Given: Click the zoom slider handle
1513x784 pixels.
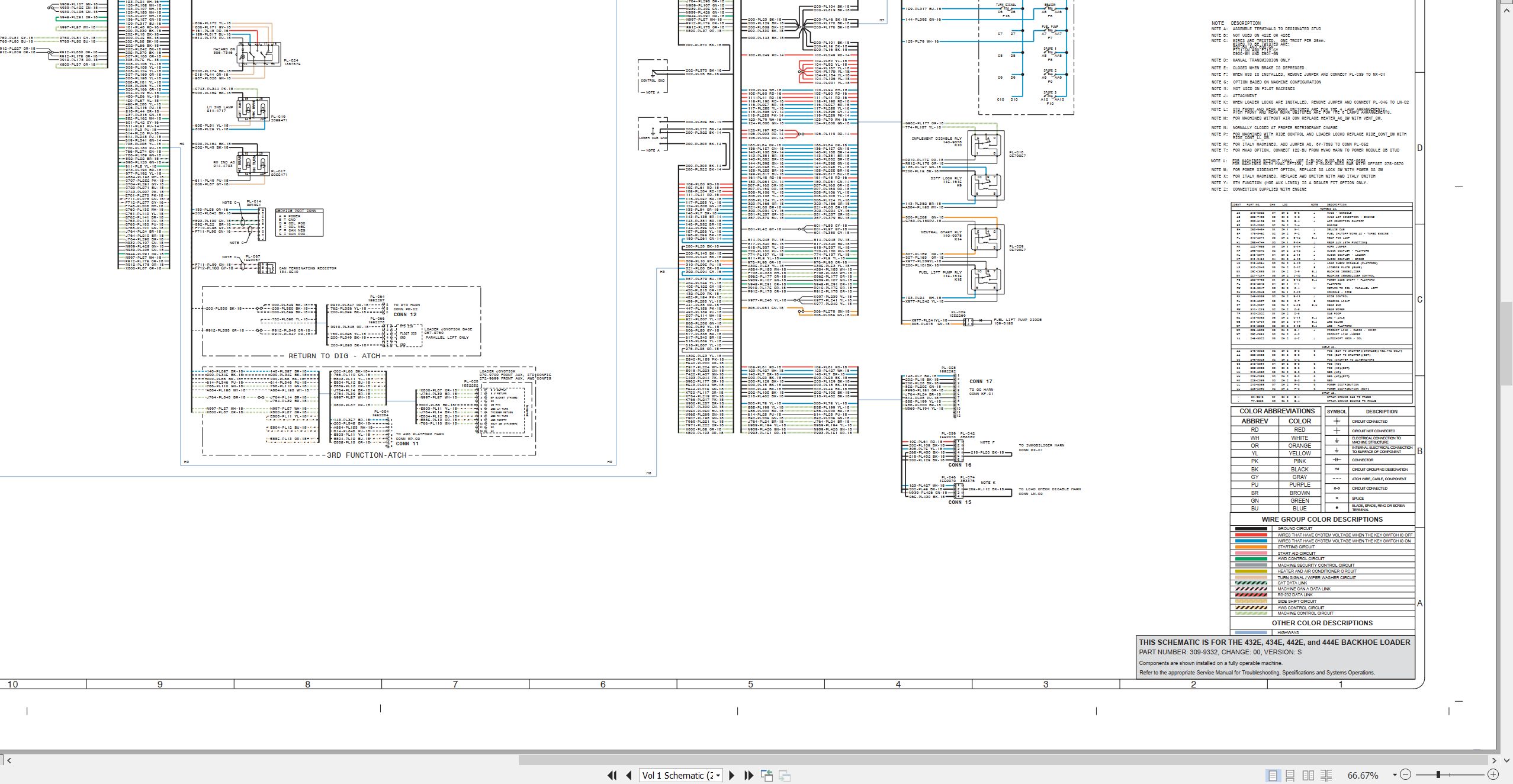Looking at the screenshot, I should 1438,775.
